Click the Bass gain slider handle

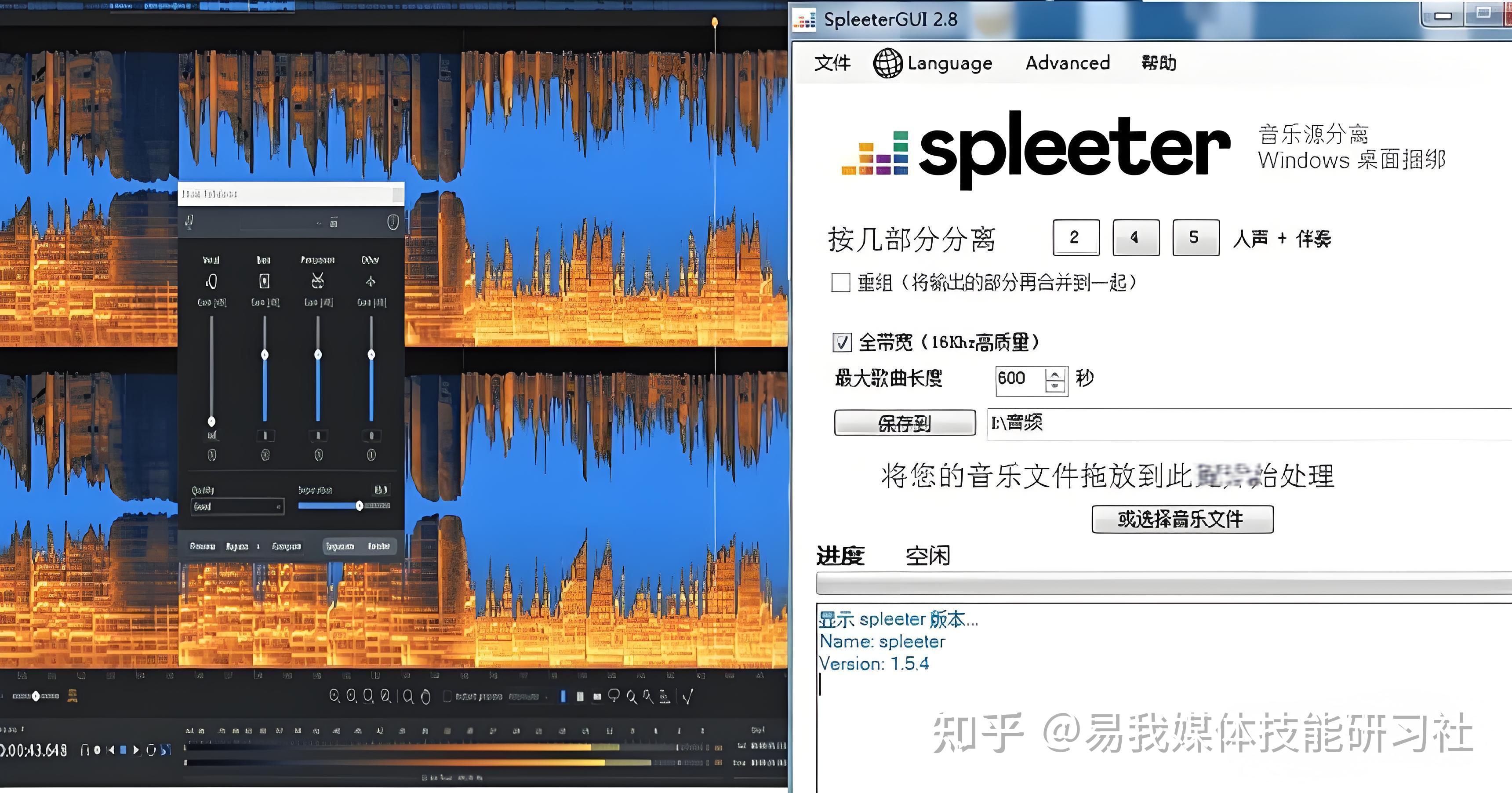click(265, 355)
